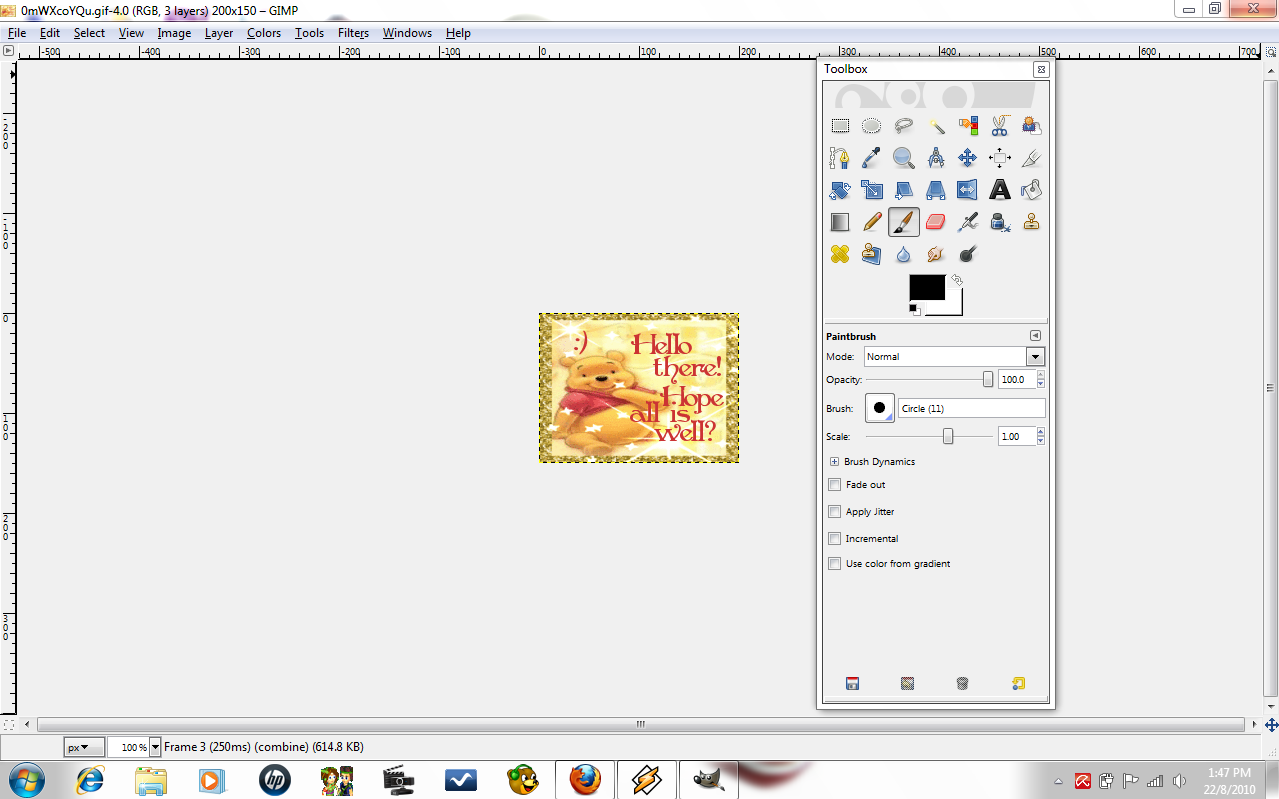Open the Layer menu
Screen dimensions: 1279x799
219,33
